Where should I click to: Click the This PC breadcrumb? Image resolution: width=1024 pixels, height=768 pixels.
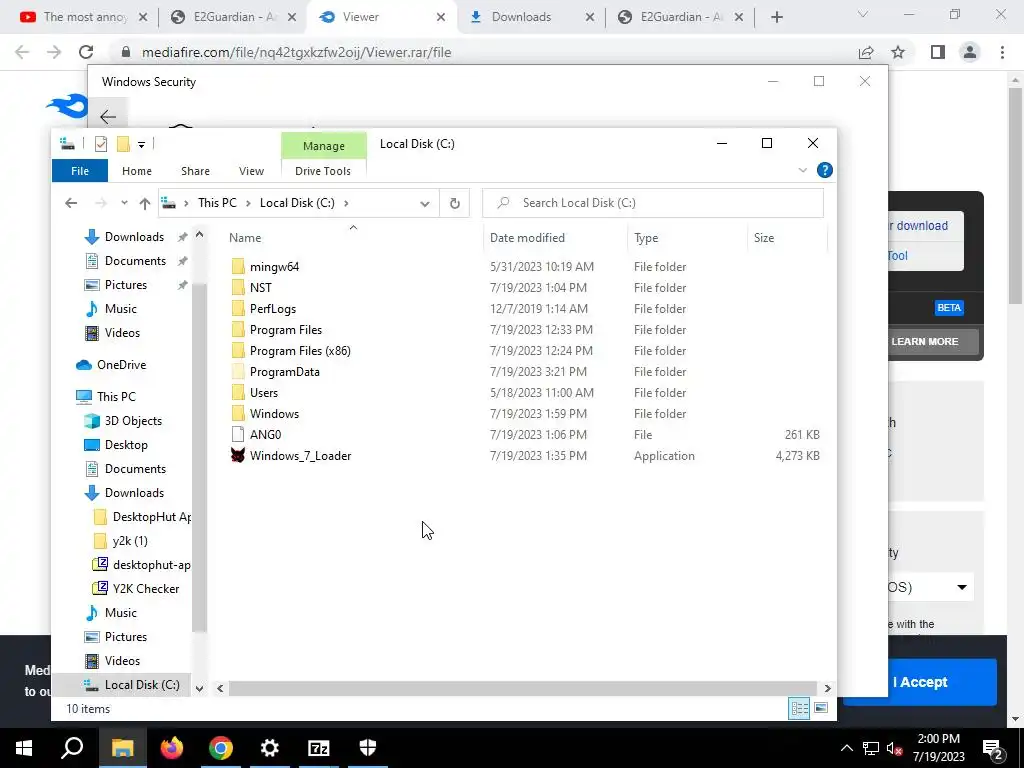coord(217,203)
